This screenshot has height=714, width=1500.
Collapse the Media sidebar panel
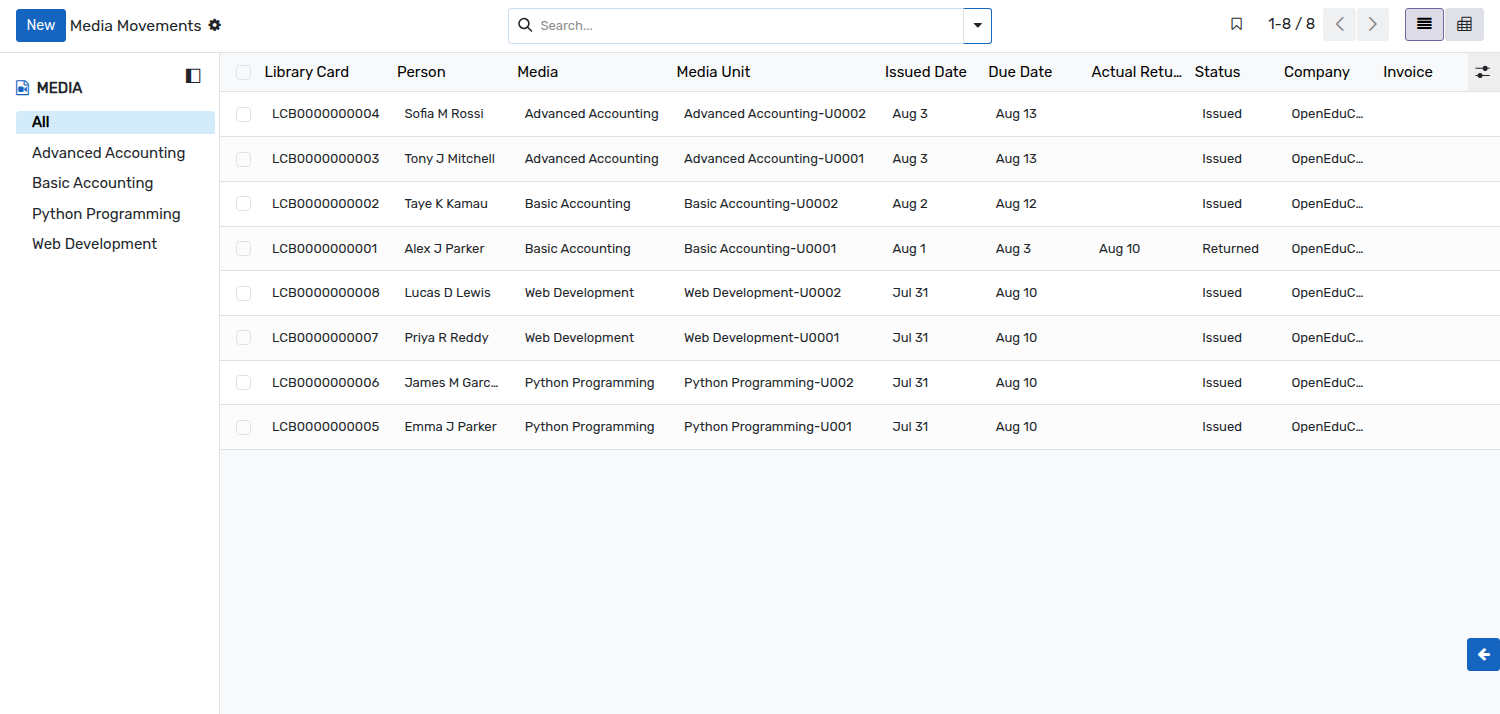[x=193, y=76]
